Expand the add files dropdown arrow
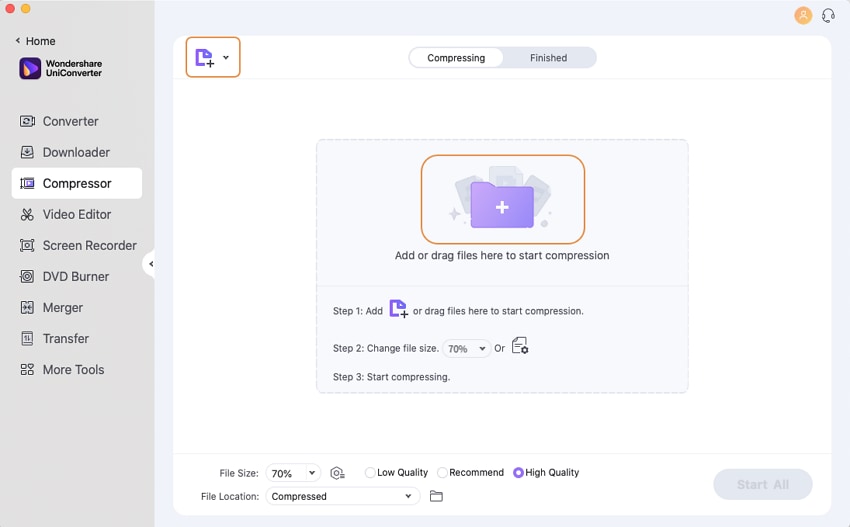 coord(226,58)
